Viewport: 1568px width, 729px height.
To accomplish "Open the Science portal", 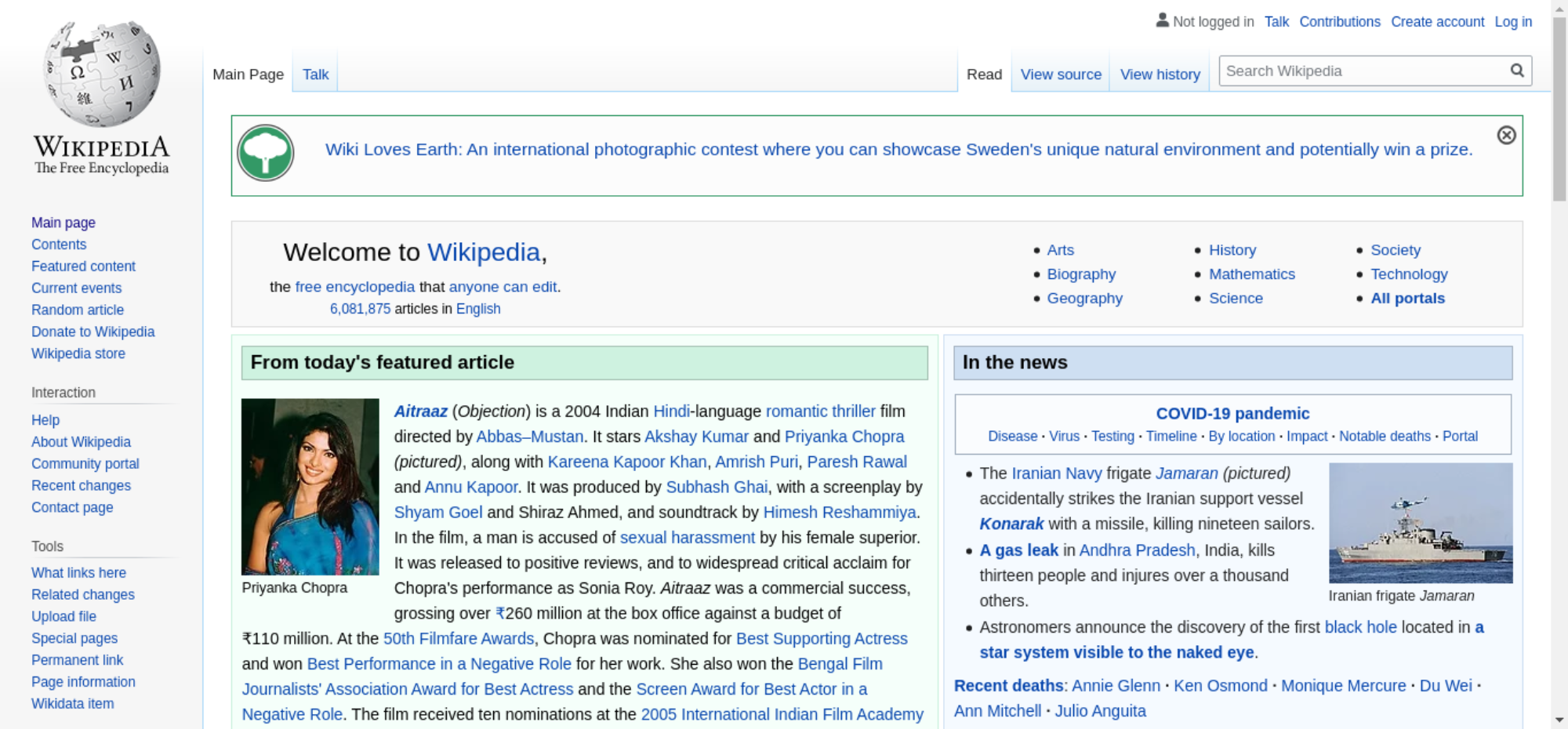I will coord(1236,299).
